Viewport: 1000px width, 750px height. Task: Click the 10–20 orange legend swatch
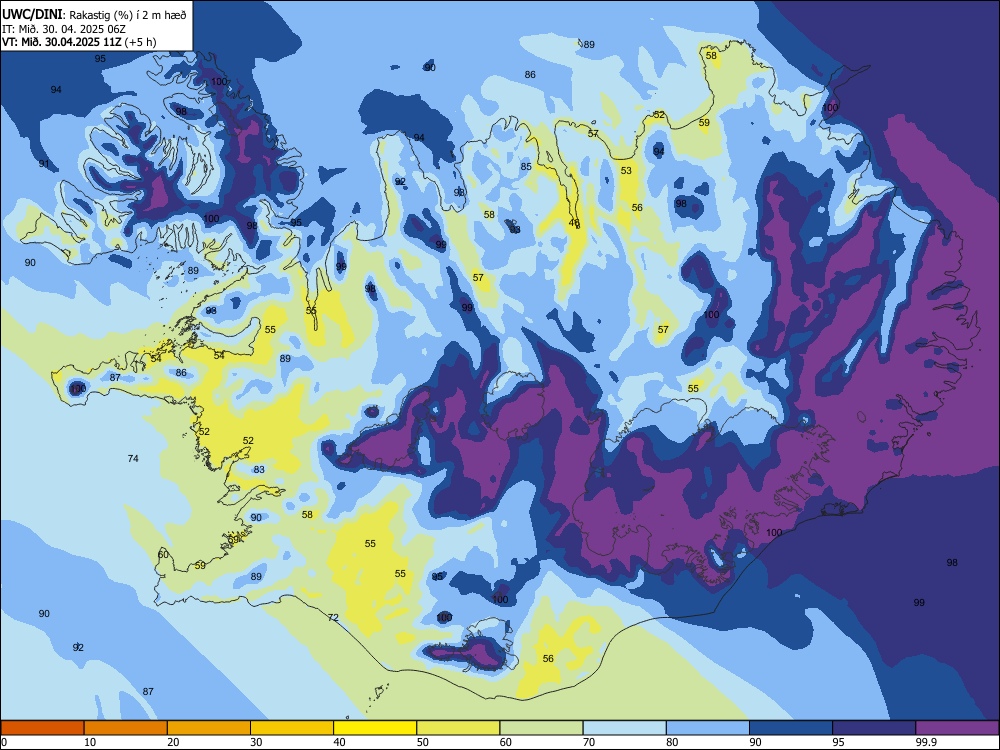pyautogui.click(x=126, y=728)
